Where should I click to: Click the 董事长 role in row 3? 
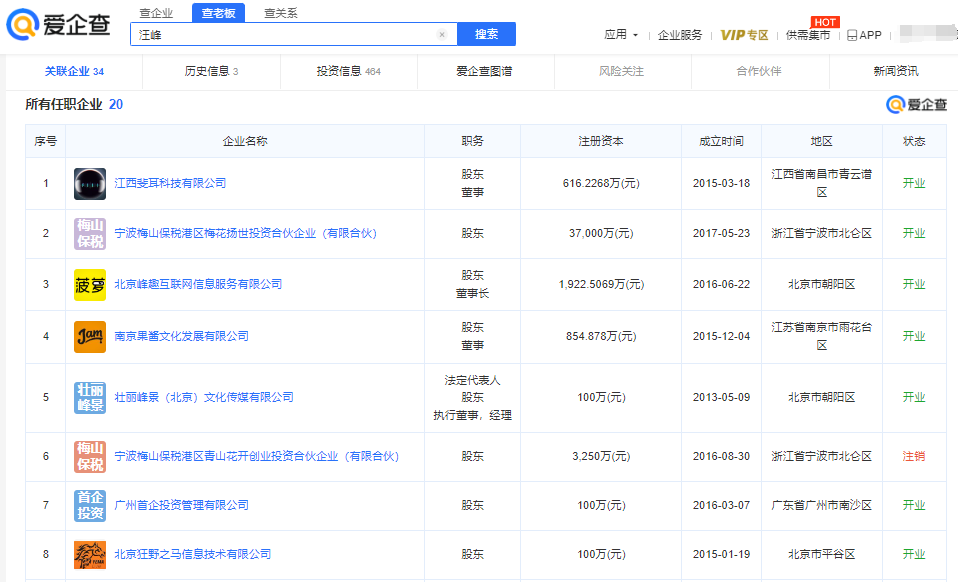(x=472, y=293)
